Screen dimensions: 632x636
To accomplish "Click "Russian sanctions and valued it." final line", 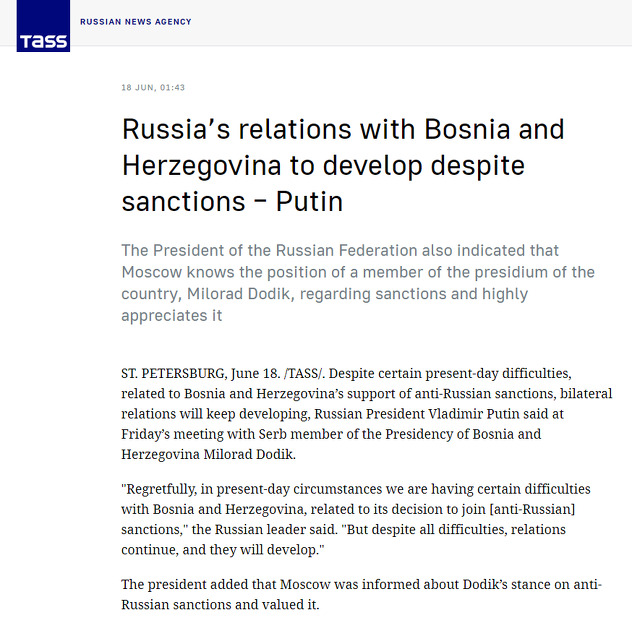I will tap(220, 605).
